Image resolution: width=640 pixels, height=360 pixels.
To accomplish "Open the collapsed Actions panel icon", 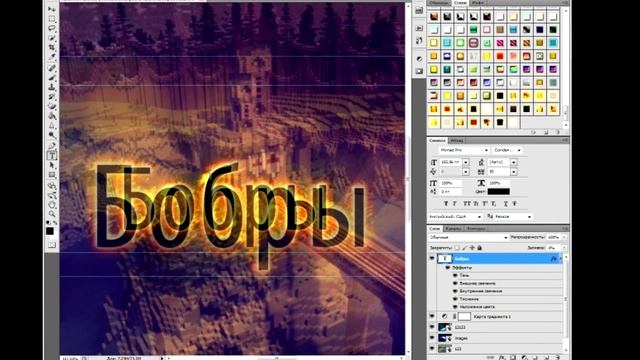I will (419, 29).
